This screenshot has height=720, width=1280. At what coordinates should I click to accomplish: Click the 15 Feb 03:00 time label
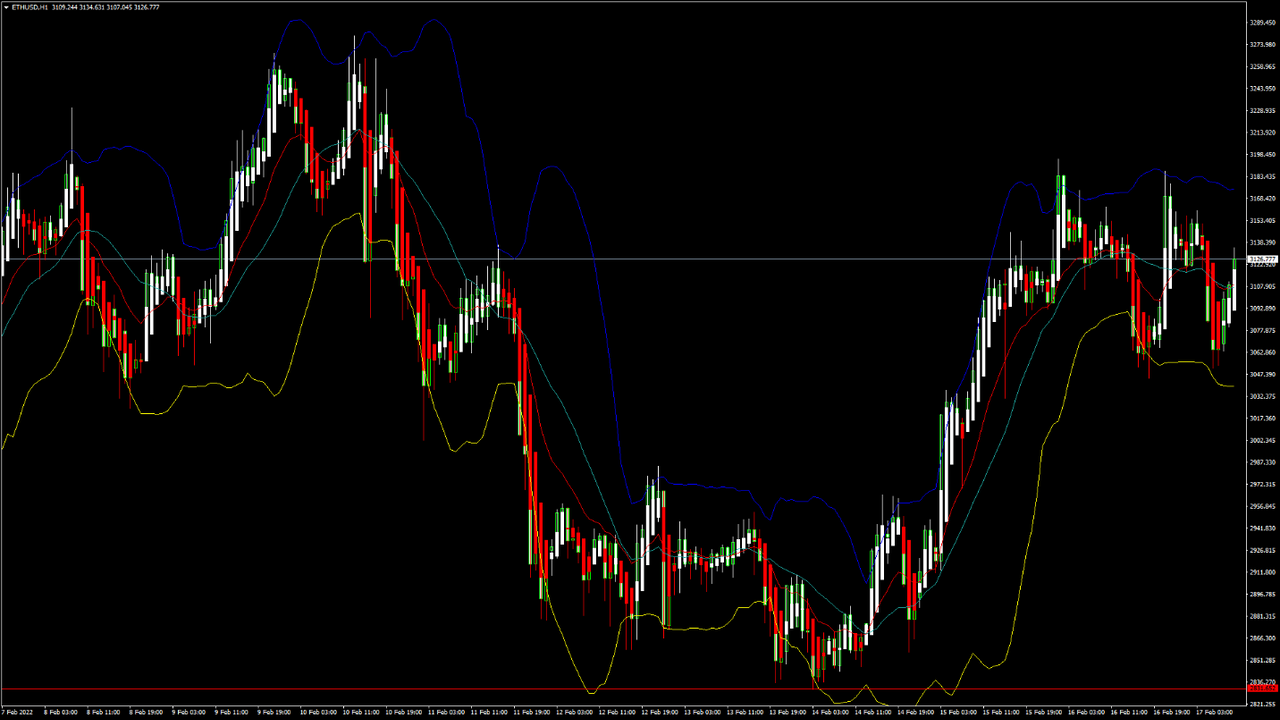pyautogui.click(x=958, y=713)
